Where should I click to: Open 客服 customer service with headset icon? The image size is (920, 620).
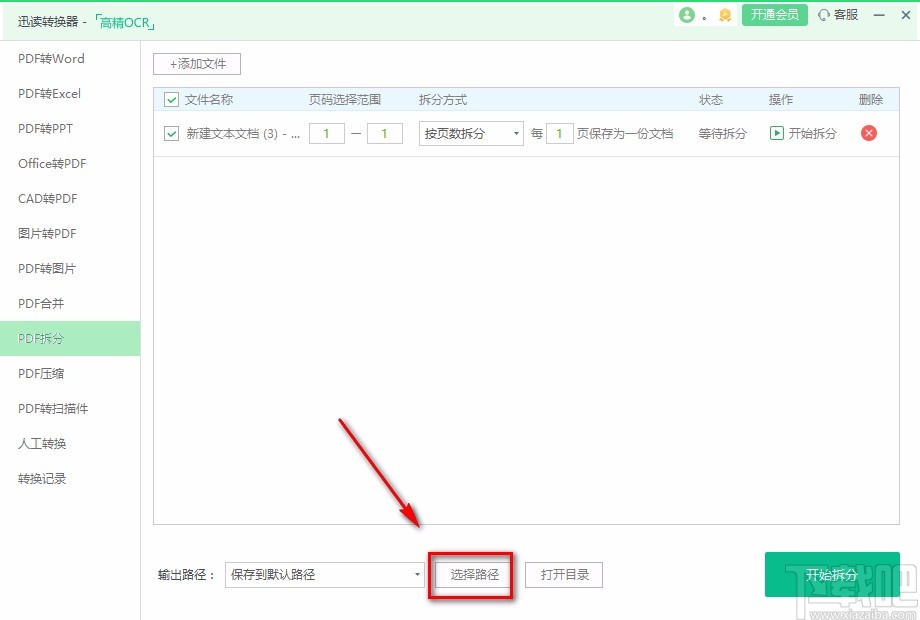(x=838, y=15)
